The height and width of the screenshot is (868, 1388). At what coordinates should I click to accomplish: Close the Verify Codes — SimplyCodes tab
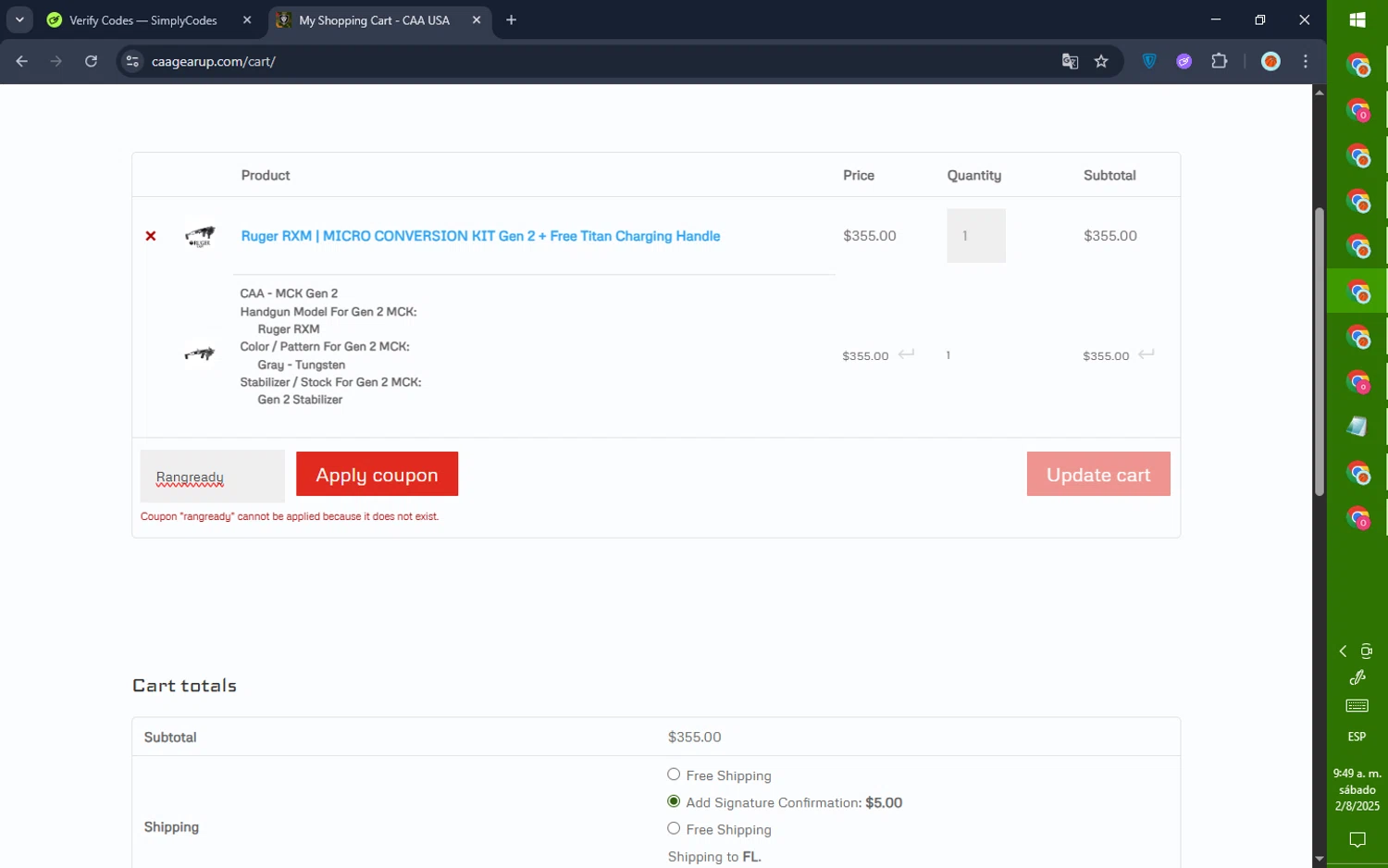click(247, 19)
